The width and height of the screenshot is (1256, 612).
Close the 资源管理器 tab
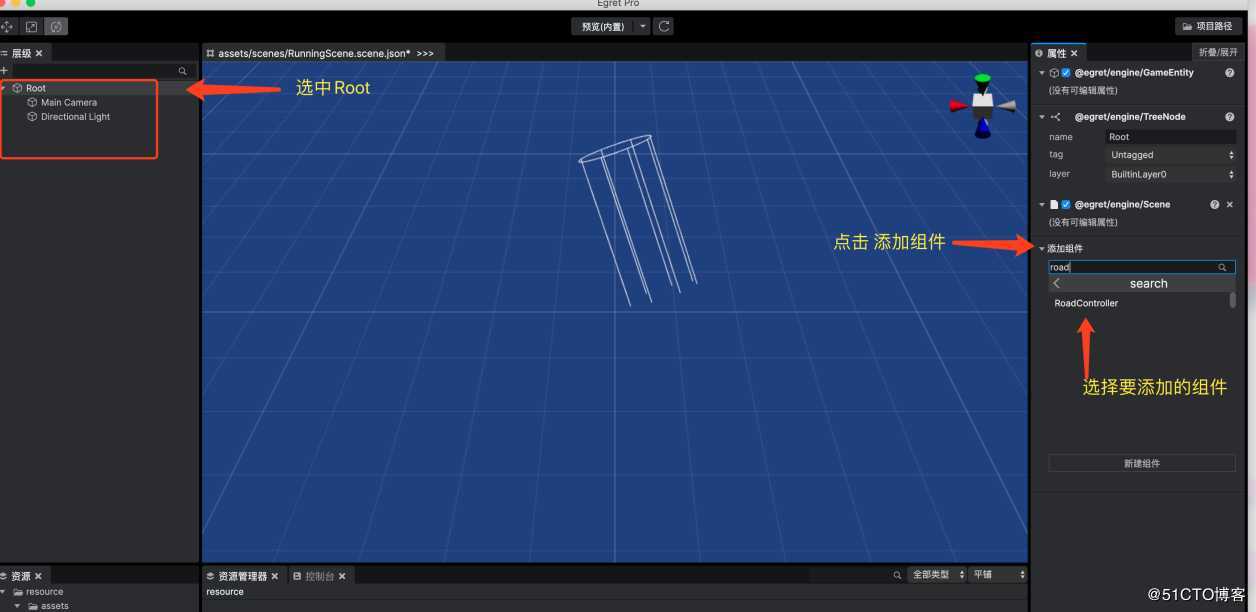tap(275, 576)
